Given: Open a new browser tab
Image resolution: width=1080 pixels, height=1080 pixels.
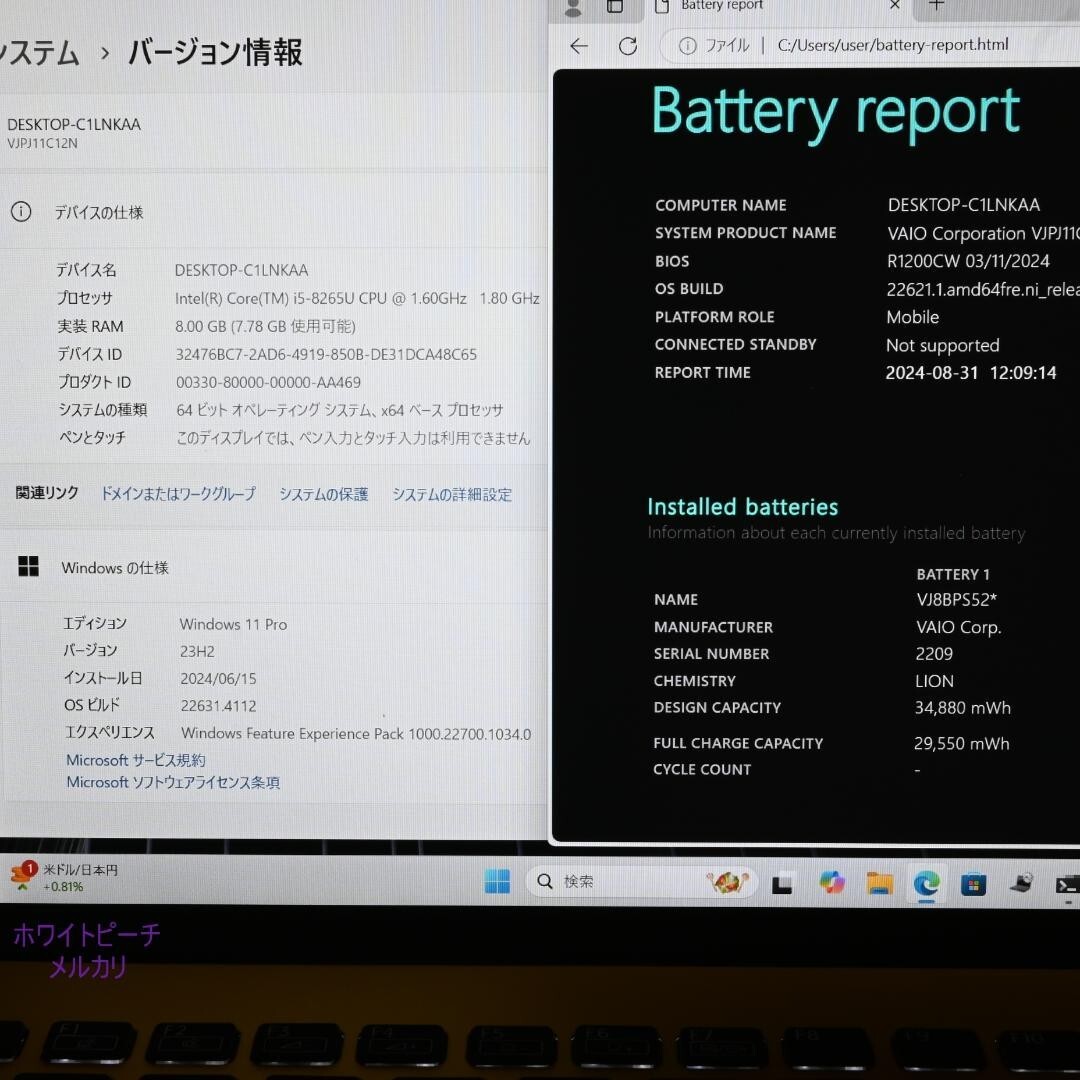Looking at the screenshot, I should (x=935, y=5).
